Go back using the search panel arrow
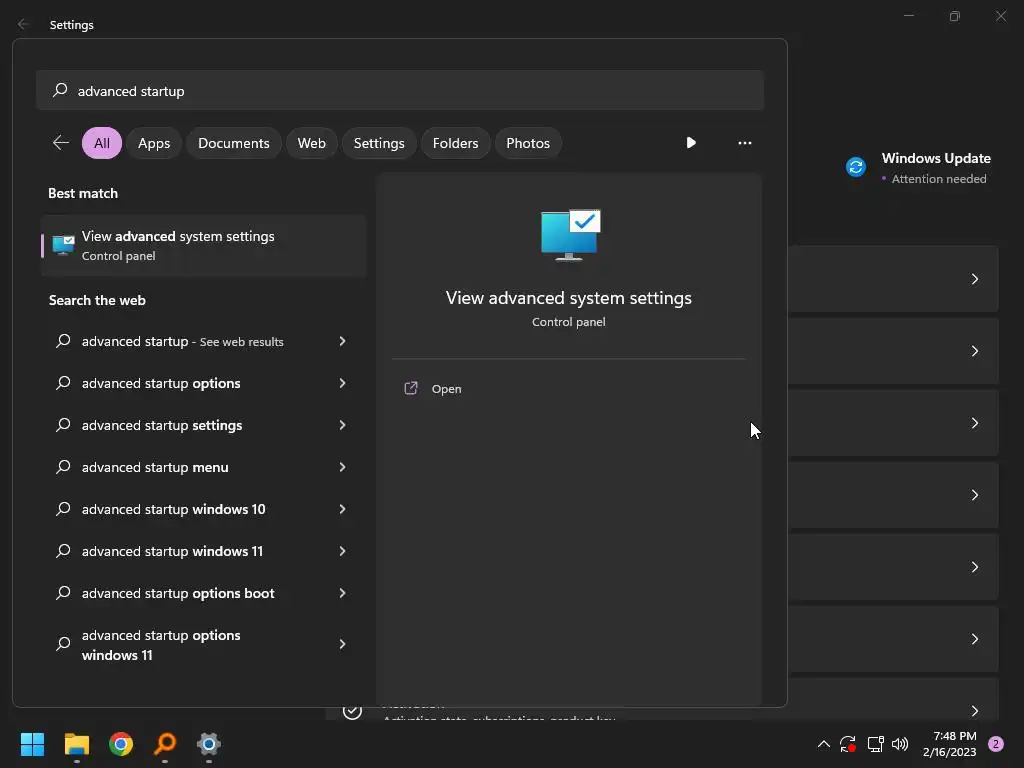Image resolution: width=1024 pixels, height=768 pixels. (61, 142)
